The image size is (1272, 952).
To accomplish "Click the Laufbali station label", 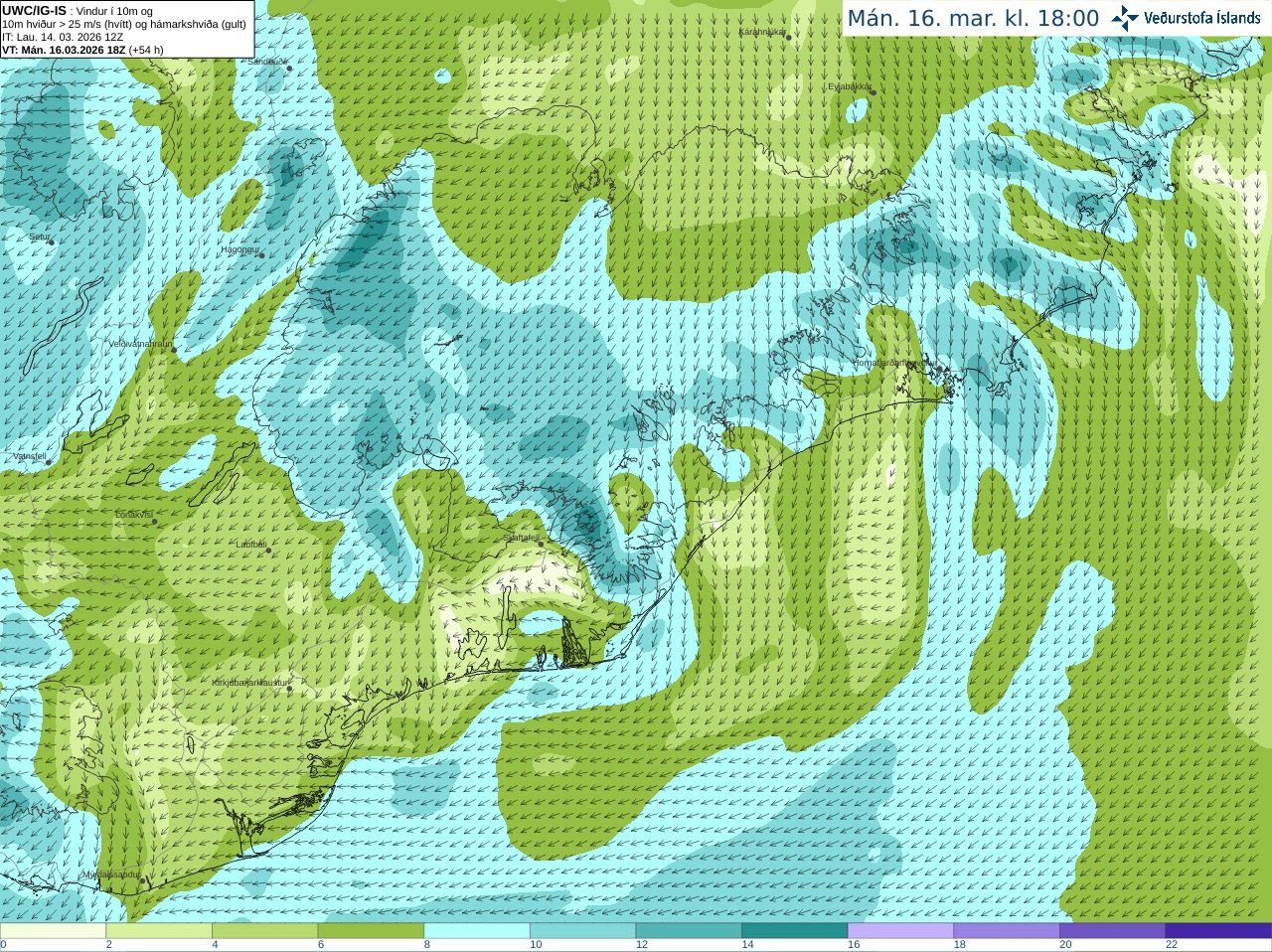I will tap(250, 545).
